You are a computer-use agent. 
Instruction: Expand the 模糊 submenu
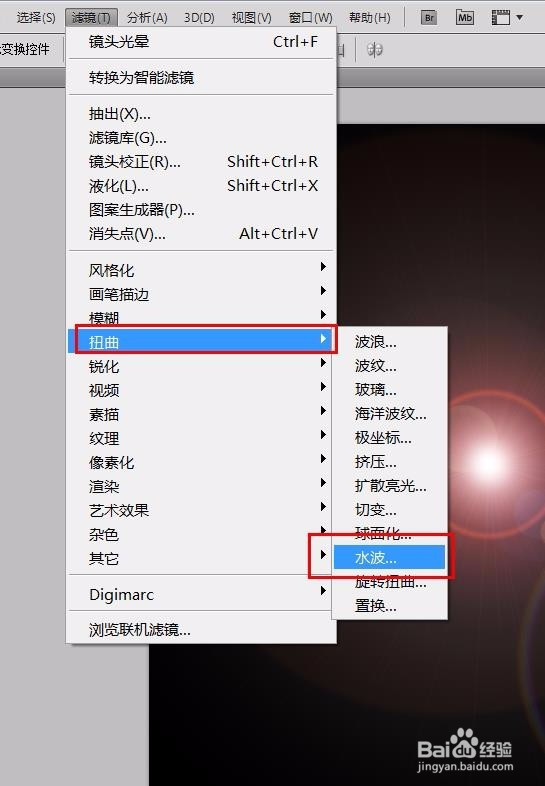point(202,316)
